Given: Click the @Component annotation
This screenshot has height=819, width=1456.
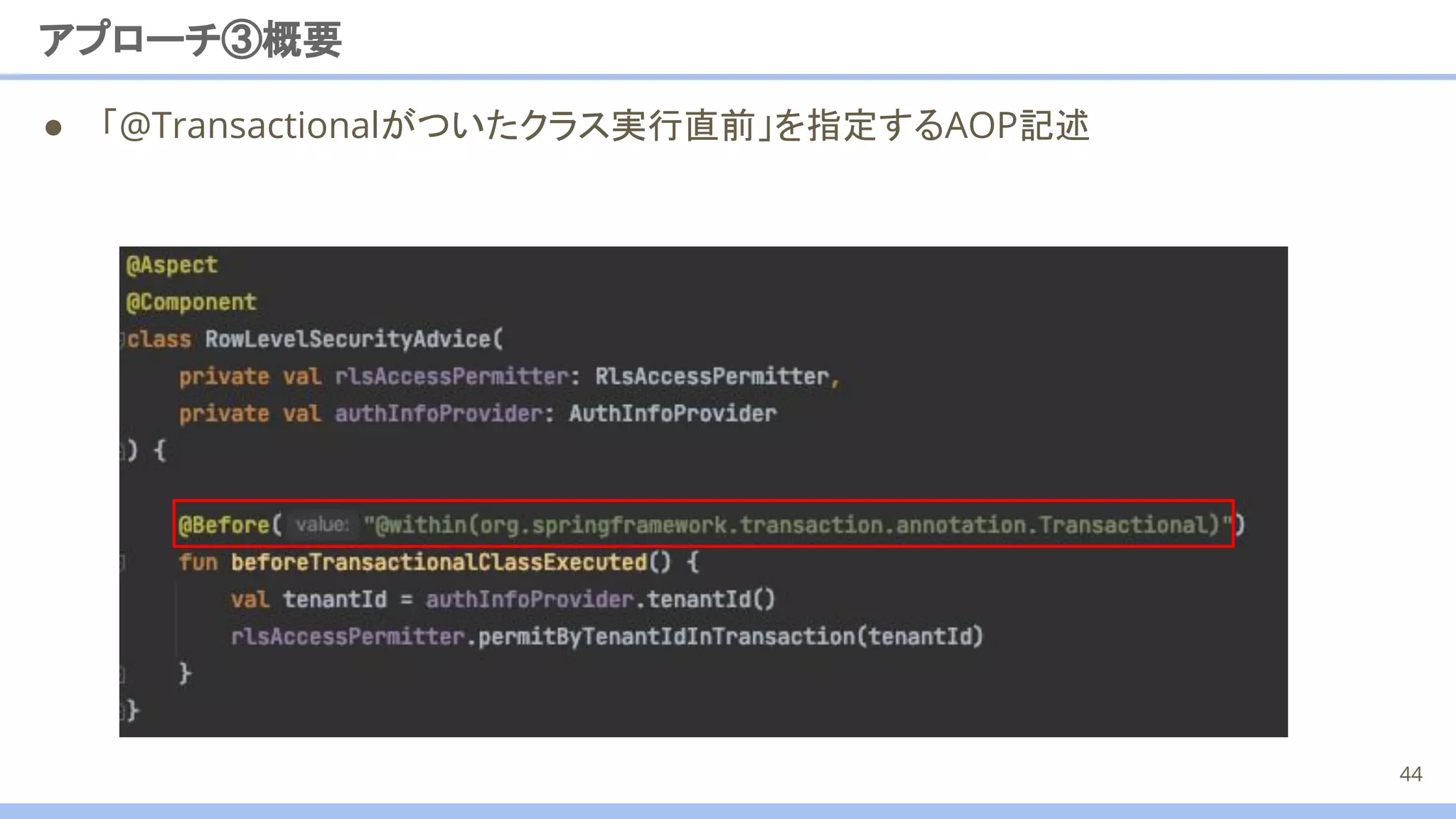Looking at the screenshot, I should click(191, 302).
